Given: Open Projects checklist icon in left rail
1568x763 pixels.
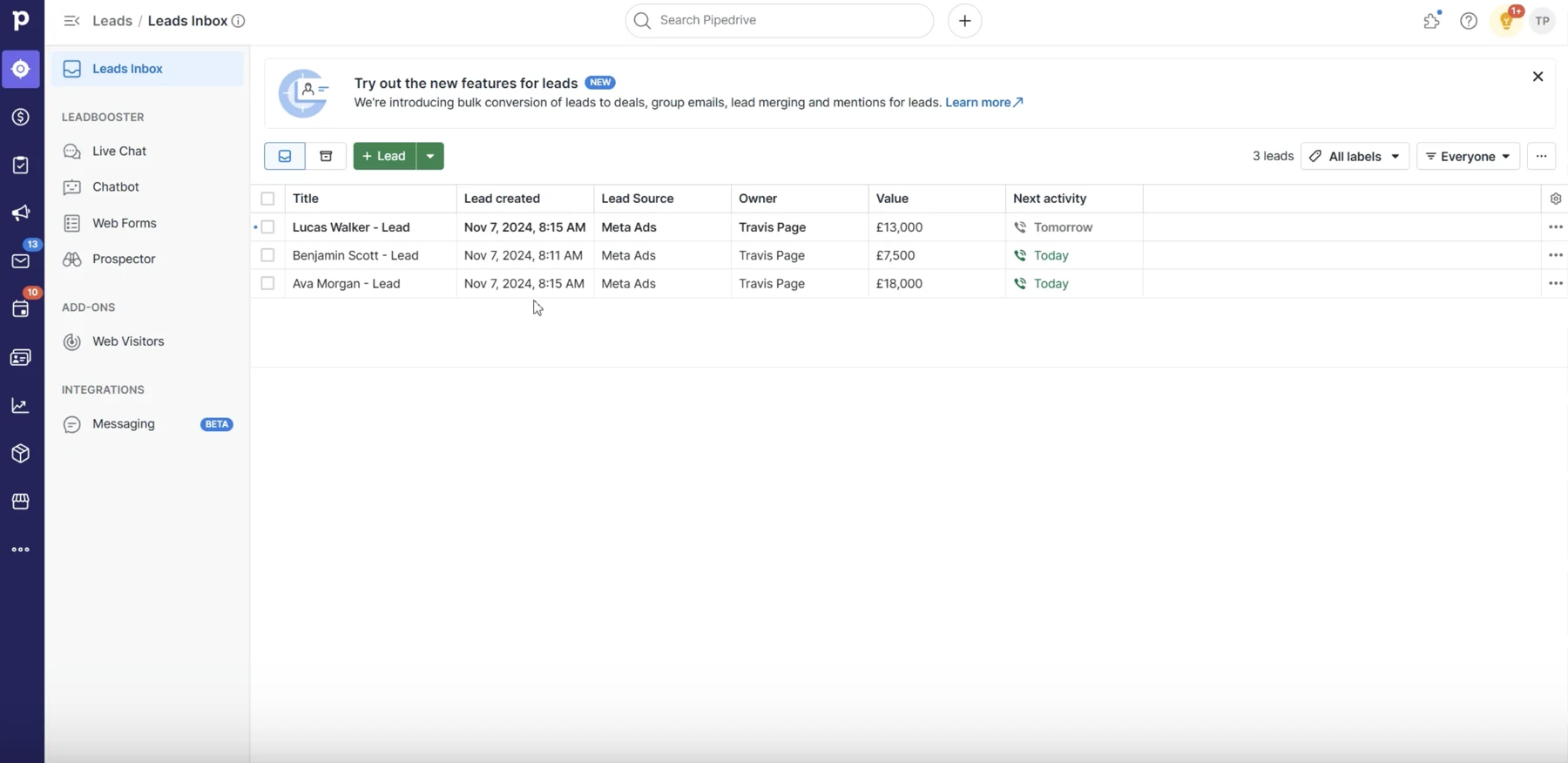Looking at the screenshot, I should [21, 165].
